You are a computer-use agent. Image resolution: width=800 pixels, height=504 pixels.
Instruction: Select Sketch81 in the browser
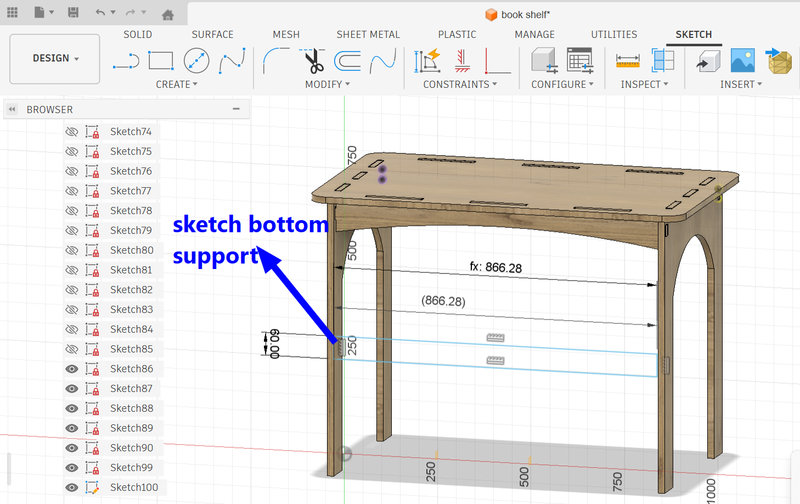click(131, 270)
